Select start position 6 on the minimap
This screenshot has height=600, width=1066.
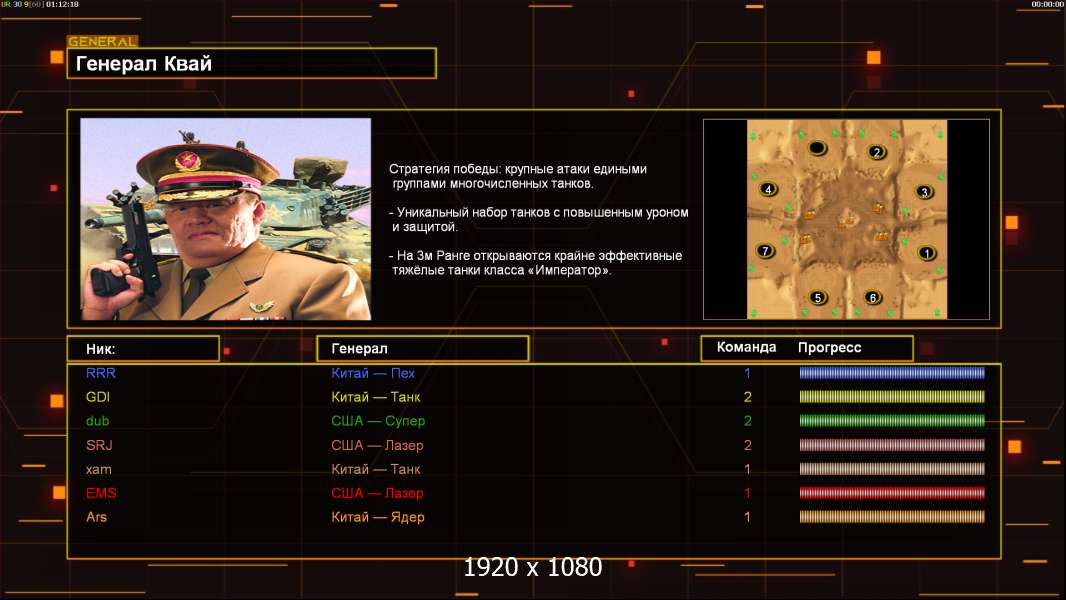click(x=873, y=298)
